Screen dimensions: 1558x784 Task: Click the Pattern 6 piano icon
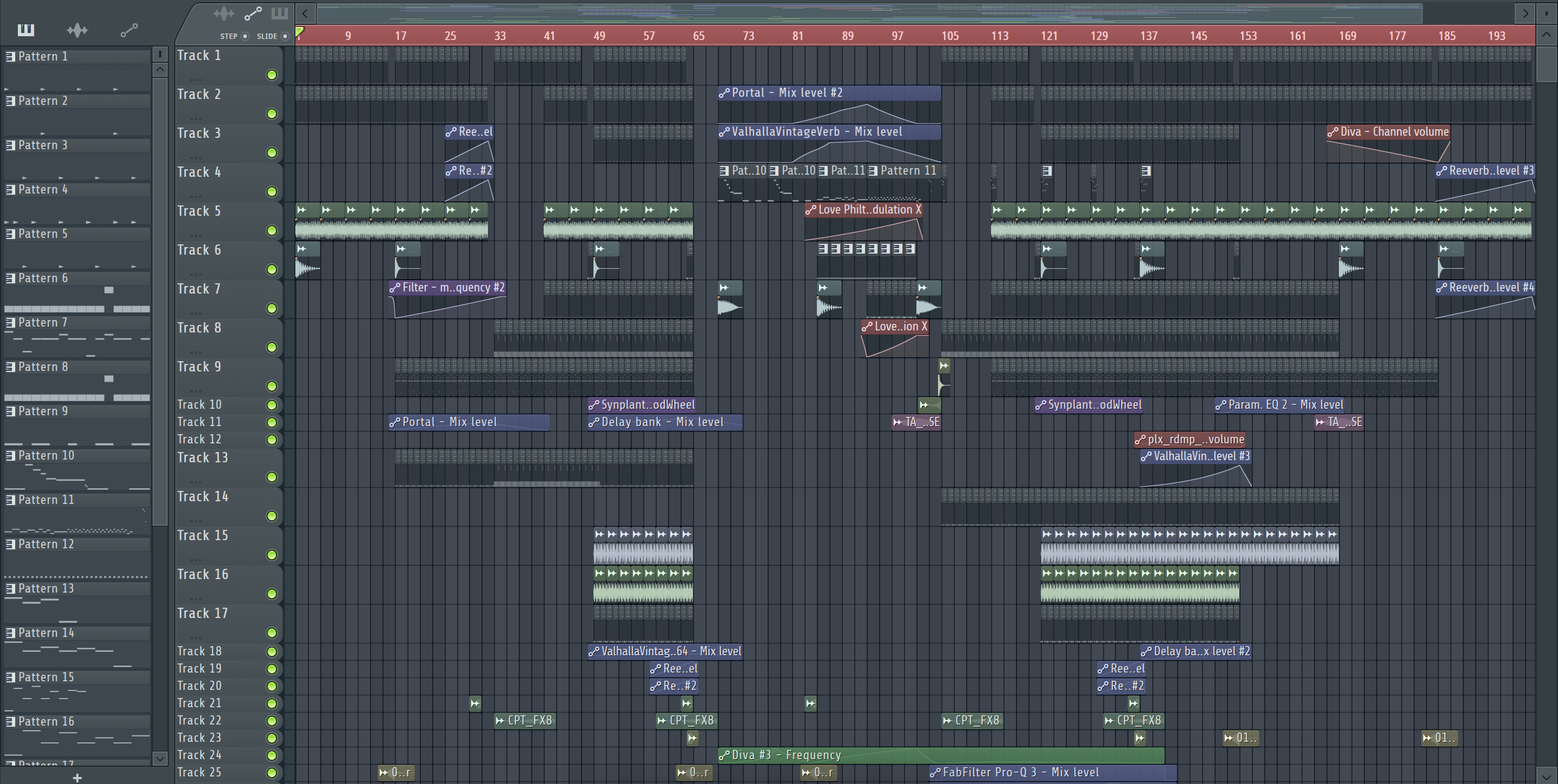coord(10,278)
